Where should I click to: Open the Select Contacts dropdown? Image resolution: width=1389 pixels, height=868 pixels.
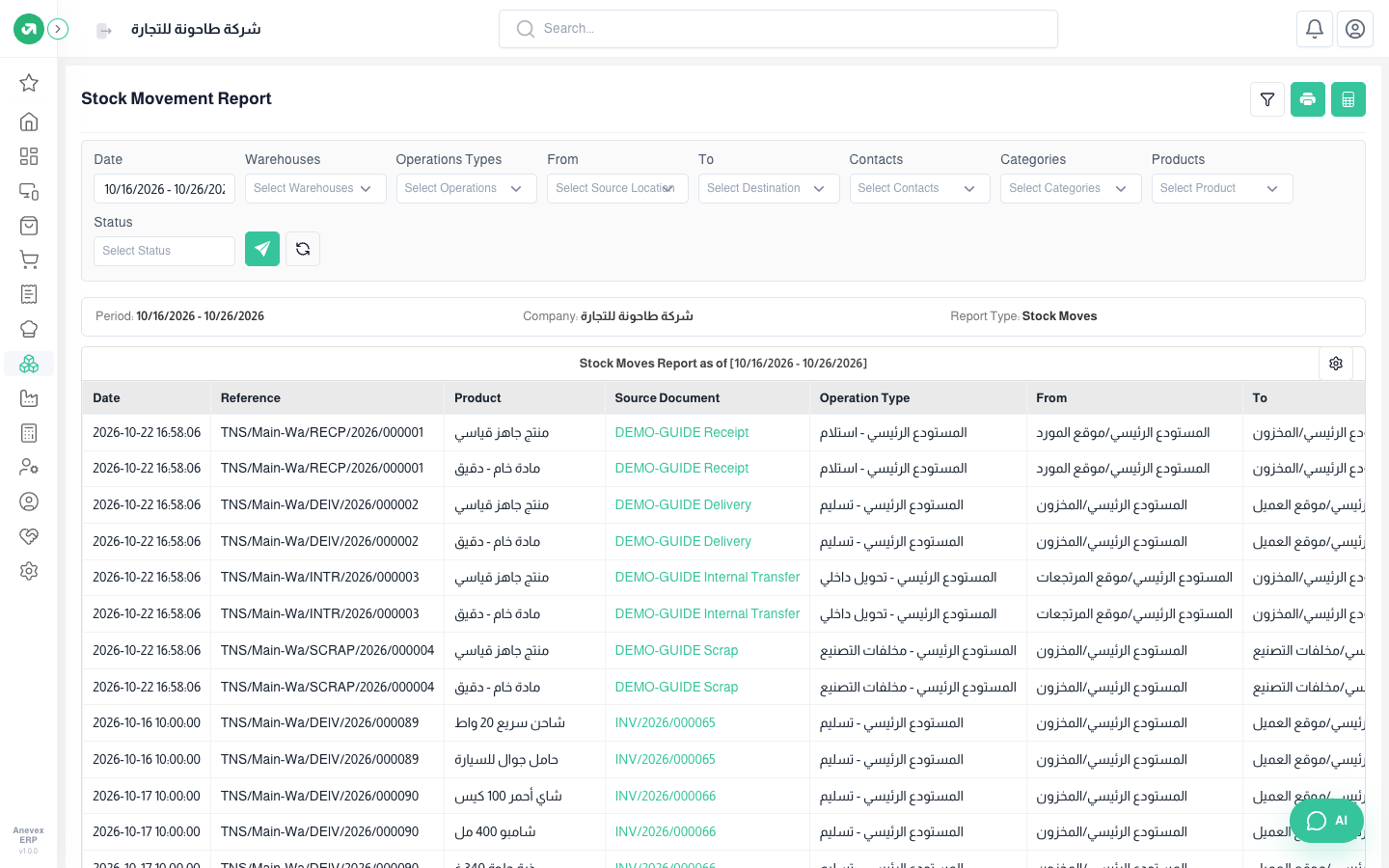click(920, 189)
